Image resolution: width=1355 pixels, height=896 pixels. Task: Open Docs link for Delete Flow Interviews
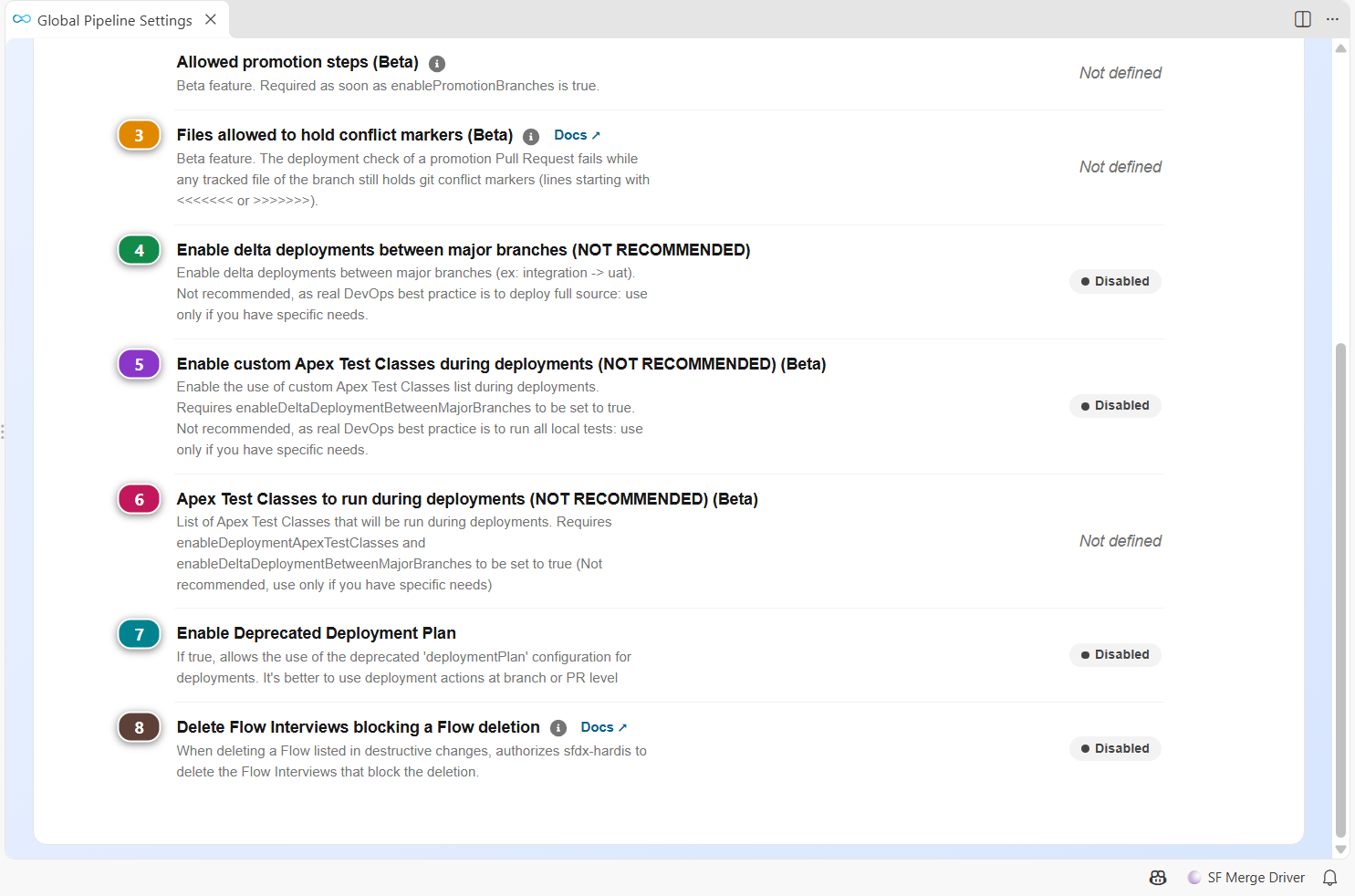point(604,727)
